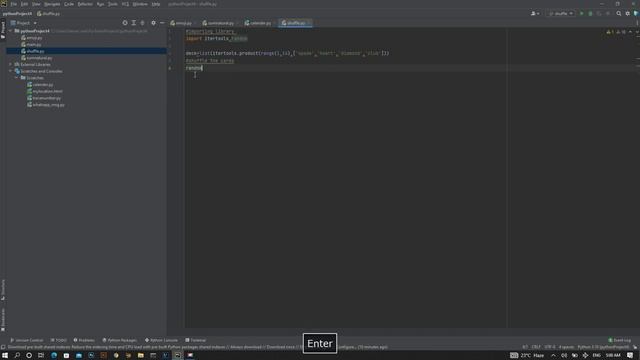Collapse Scratches and Consoles node
640x360 pixels.
(11, 71)
